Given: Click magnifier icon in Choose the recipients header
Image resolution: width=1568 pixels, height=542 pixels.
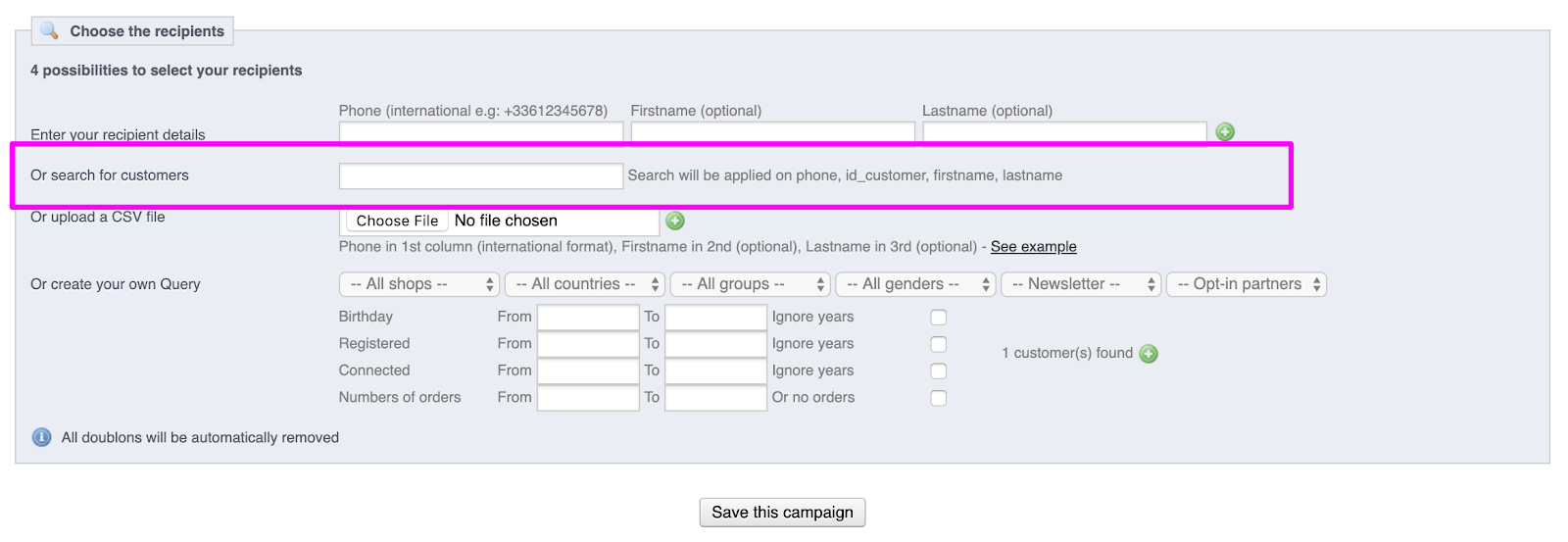Looking at the screenshot, I should tap(49, 30).
